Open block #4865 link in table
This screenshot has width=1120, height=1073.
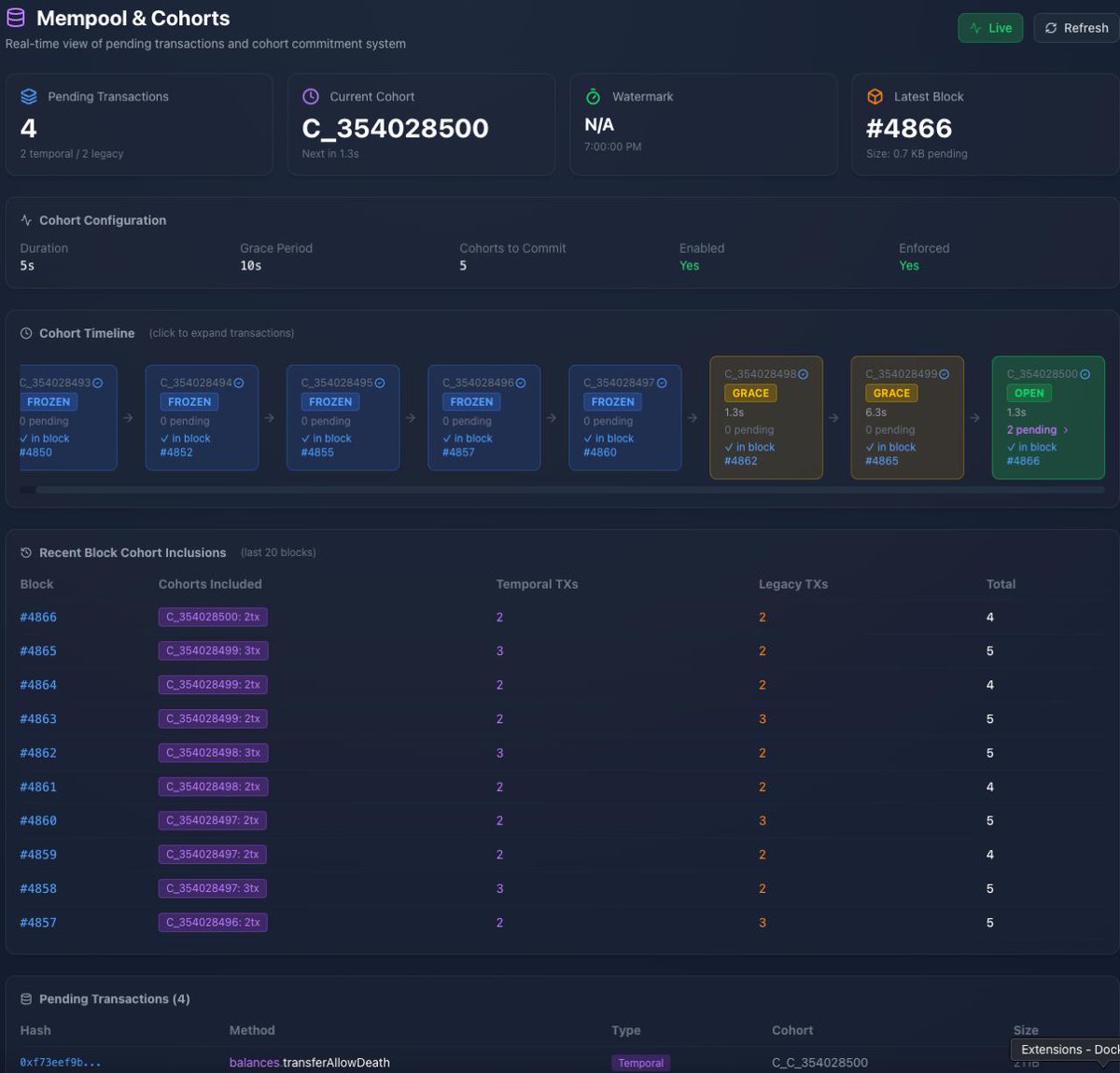tap(38, 651)
